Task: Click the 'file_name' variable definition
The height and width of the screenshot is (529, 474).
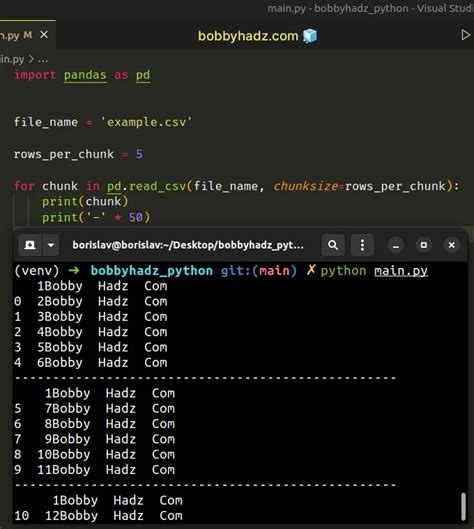Action: pyautogui.click(x=46, y=122)
